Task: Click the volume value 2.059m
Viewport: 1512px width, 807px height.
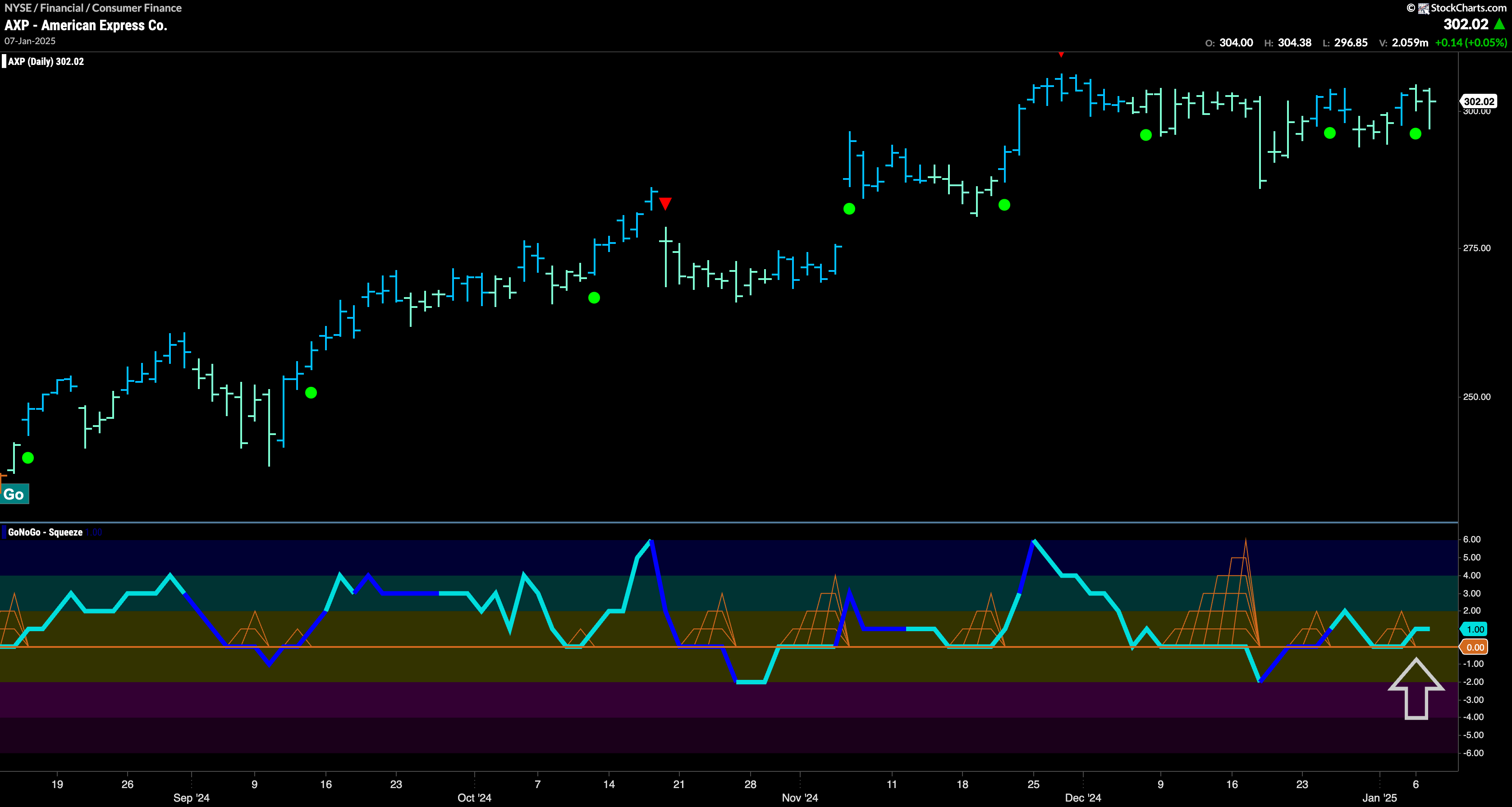Action: tap(1410, 43)
